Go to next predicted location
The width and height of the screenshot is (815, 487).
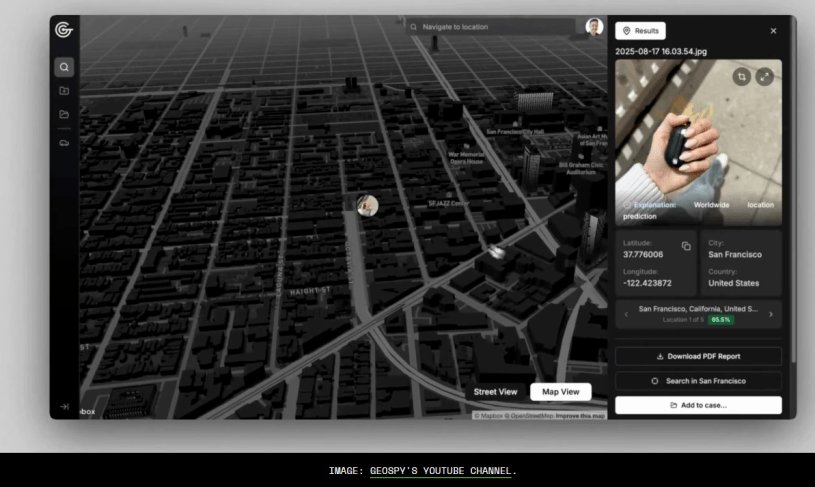[771, 314]
